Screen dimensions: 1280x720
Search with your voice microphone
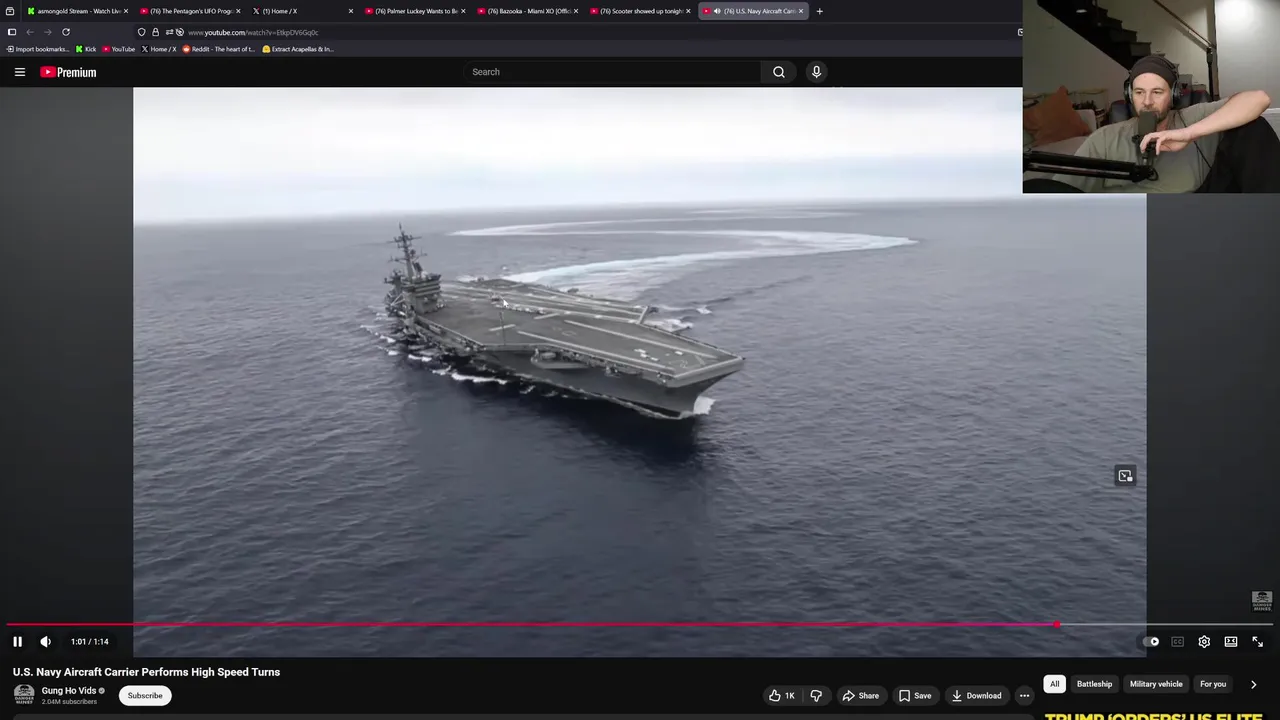tap(816, 72)
